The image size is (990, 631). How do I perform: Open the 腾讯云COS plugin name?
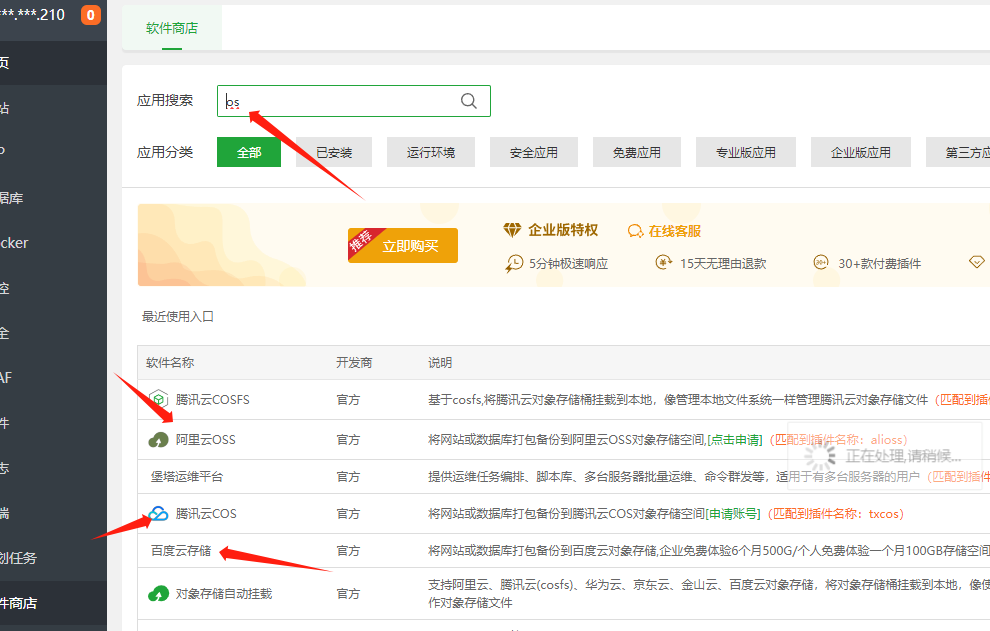pyautogui.click(x=206, y=514)
